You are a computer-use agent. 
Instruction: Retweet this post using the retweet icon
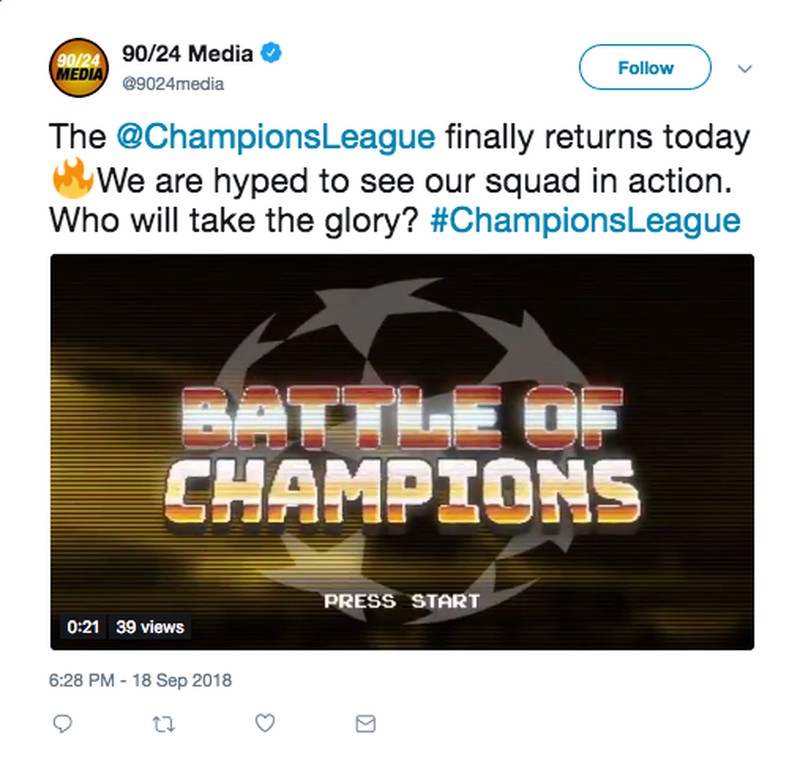coord(164,724)
